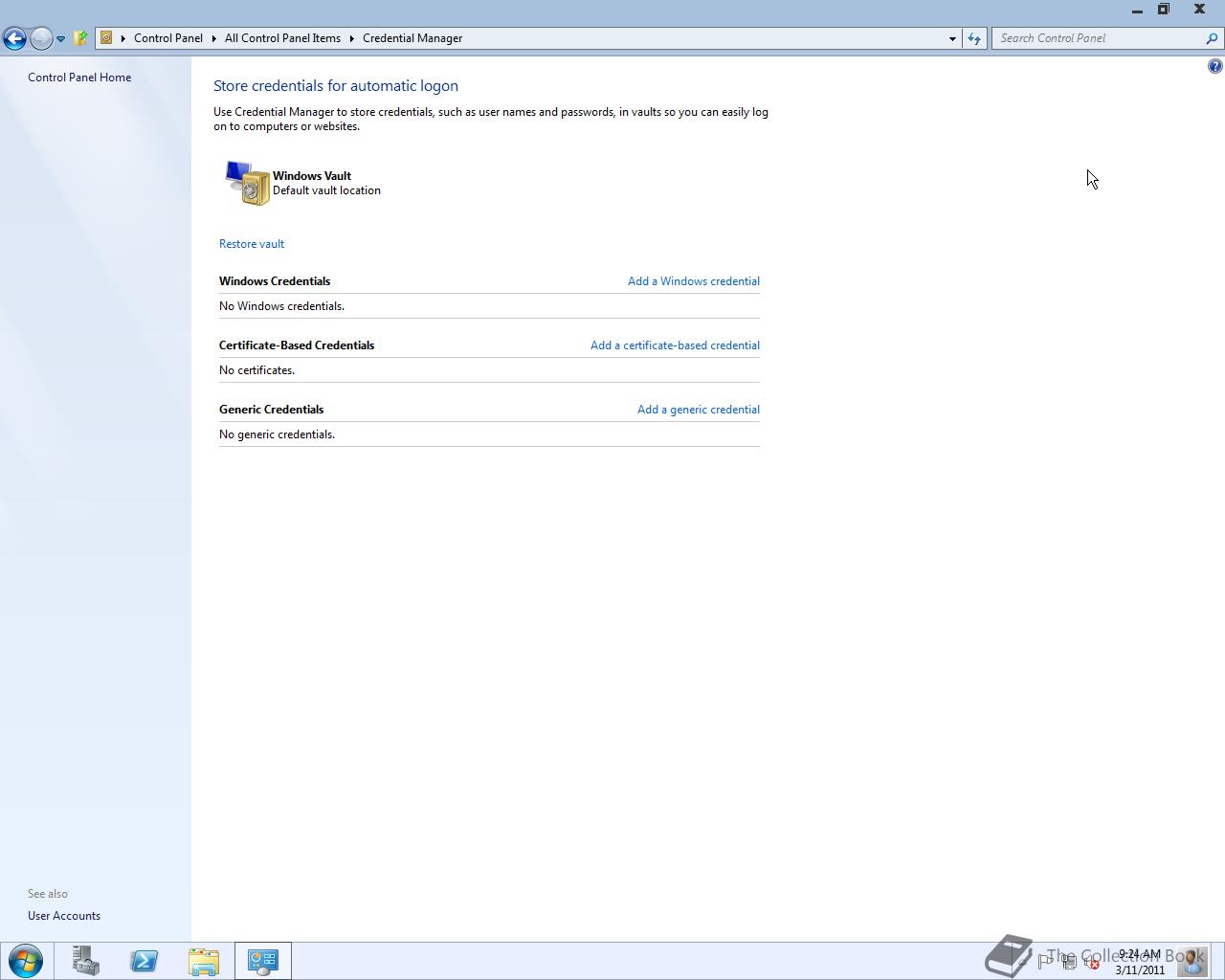Open Control Panel Home

[x=79, y=78]
